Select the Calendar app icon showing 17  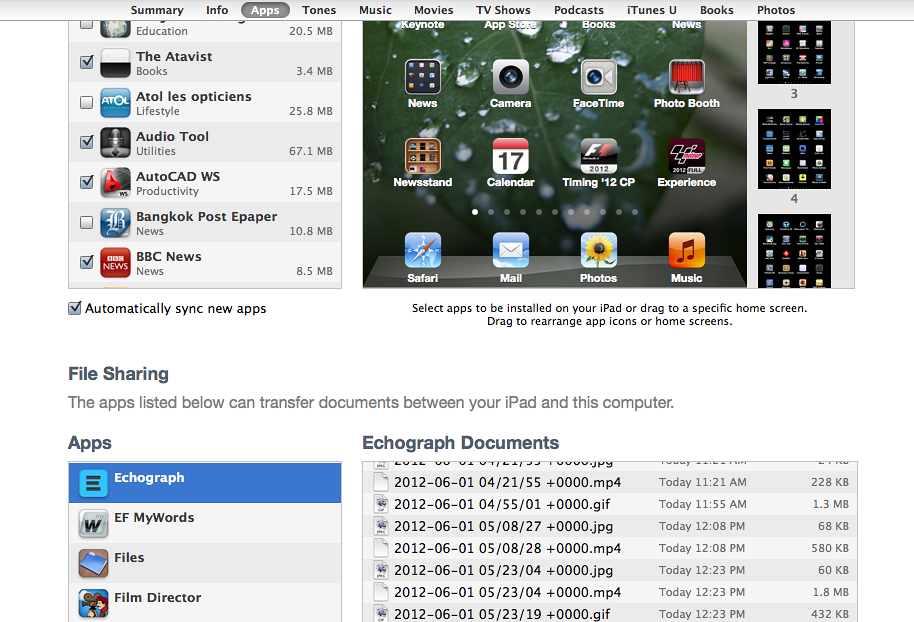511,156
